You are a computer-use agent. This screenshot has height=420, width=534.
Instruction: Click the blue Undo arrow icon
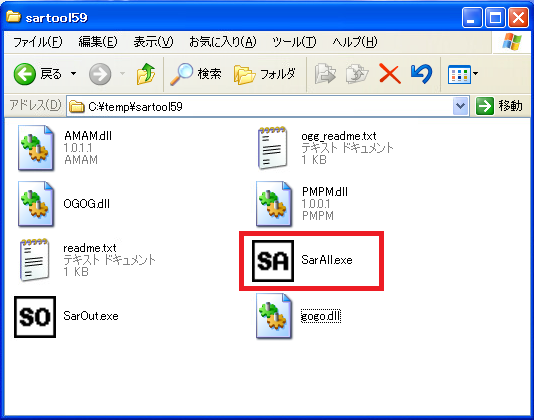[x=421, y=74]
